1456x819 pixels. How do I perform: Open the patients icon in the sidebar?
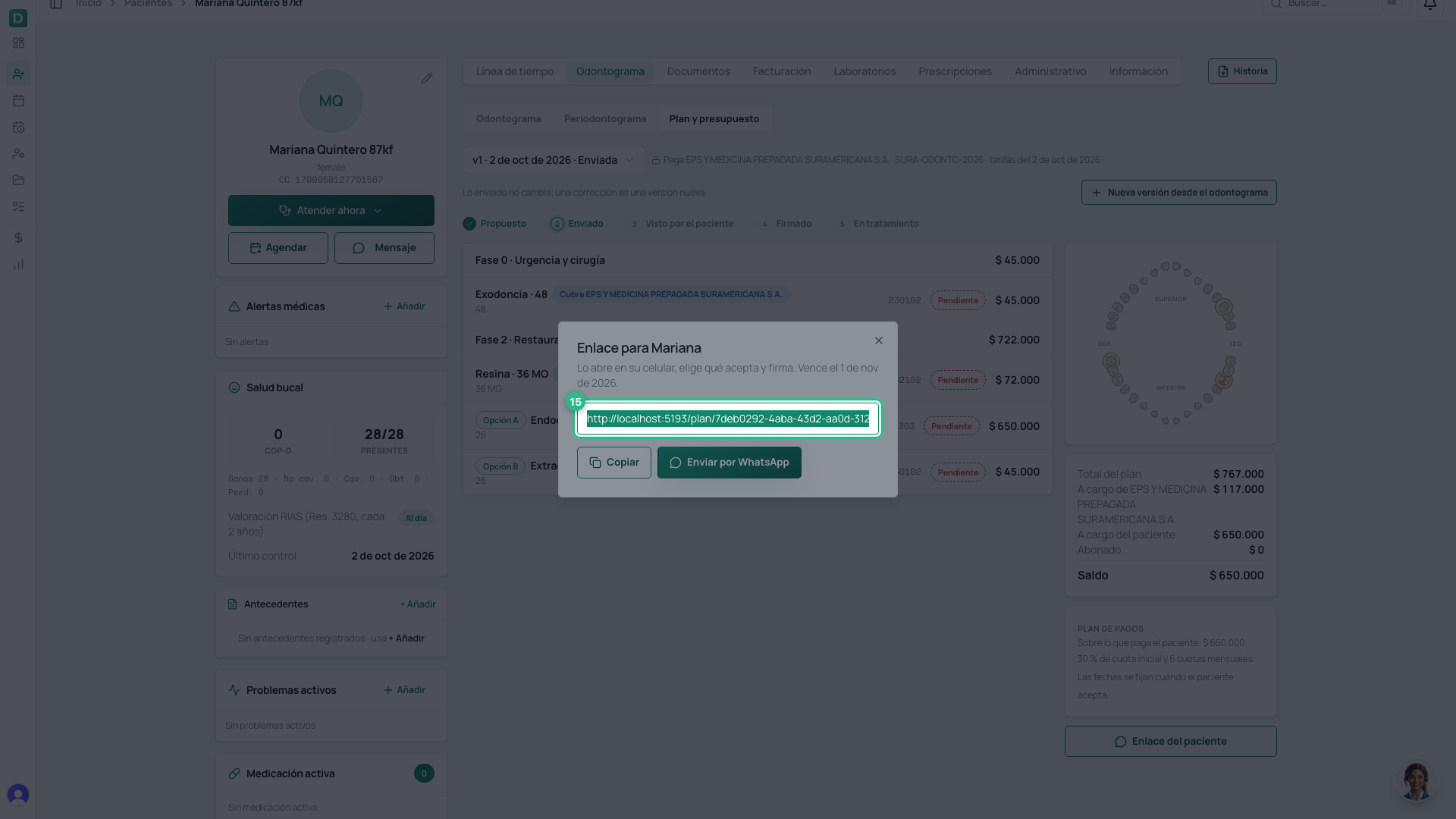click(18, 74)
